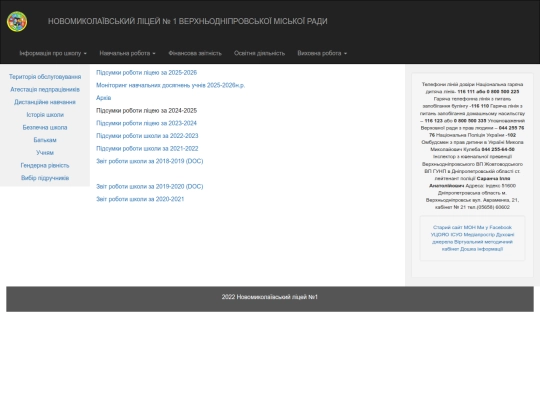Open Атестація педпрацівників in the sidebar
Viewport: 540px width, 405px height.
pos(45,90)
